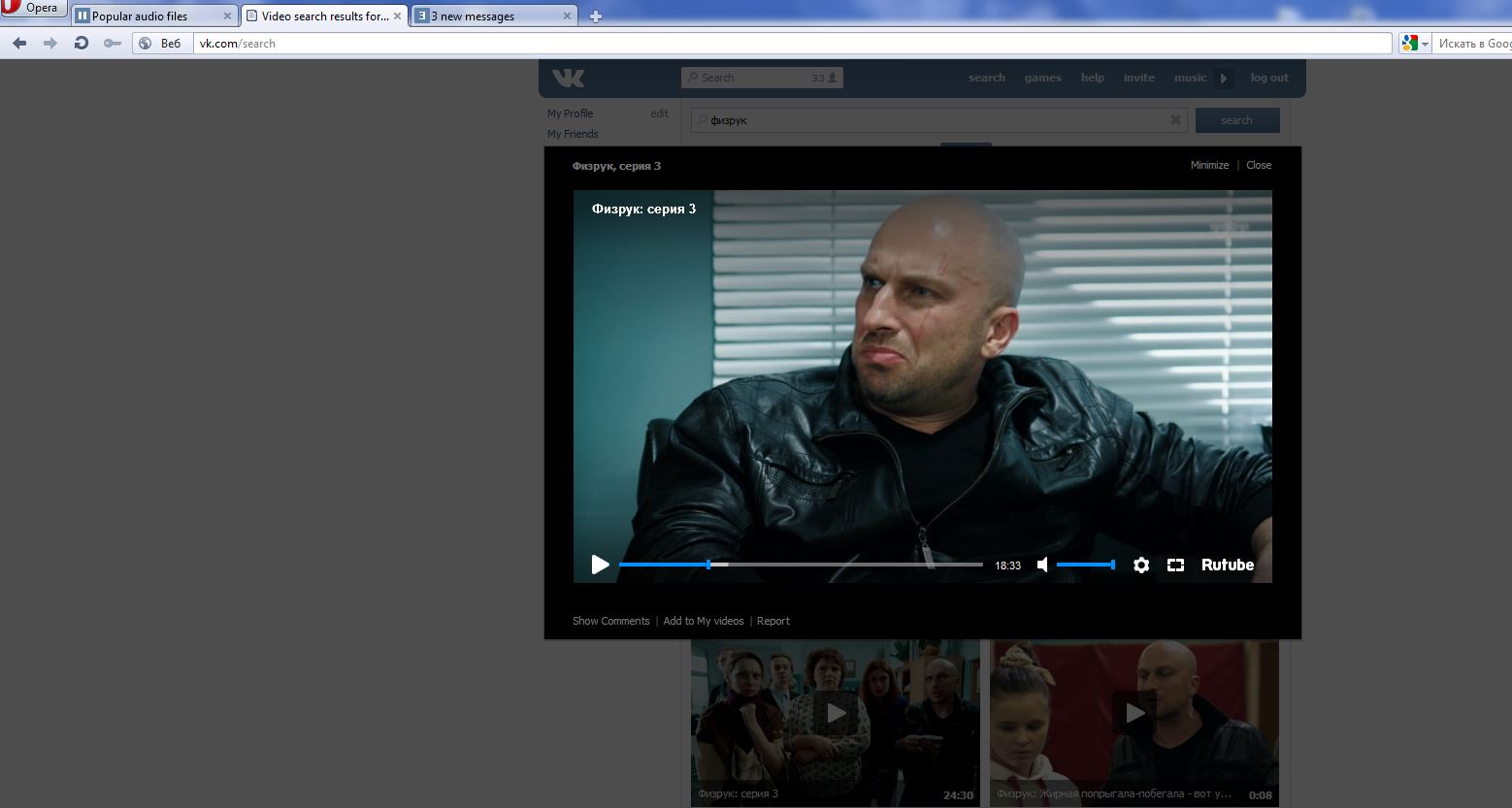Viewport: 1512px width, 808px height.
Task: Close the Popular audio files tab
Action: [228, 16]
